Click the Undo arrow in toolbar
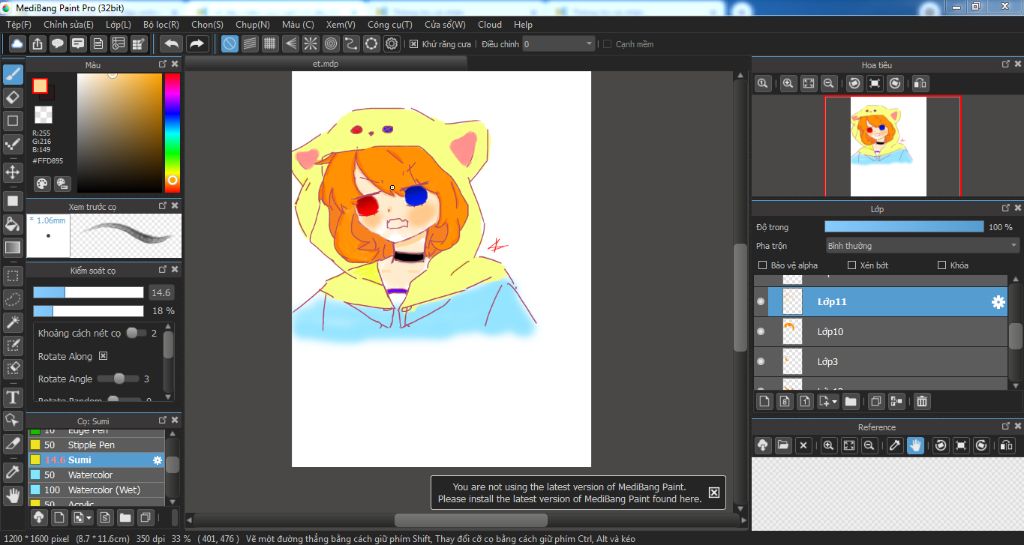Viewport: 1024px width, 545px height. (172, 44)
